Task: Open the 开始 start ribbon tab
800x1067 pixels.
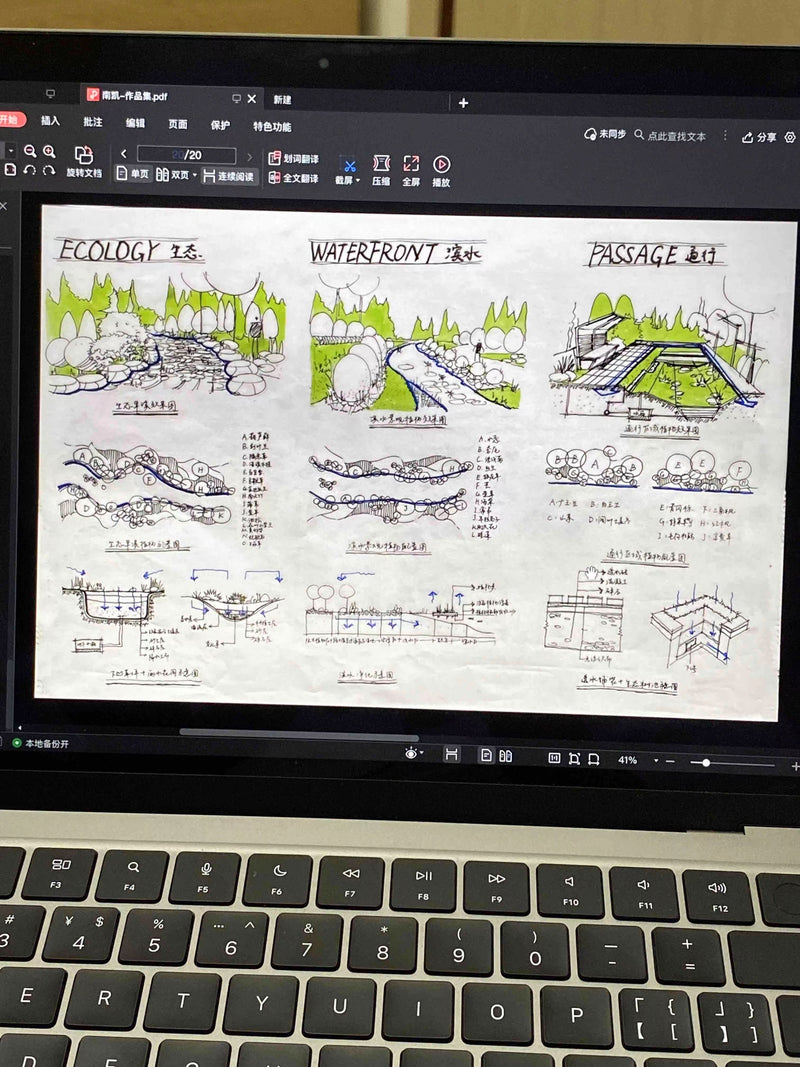Action: pos(10,120)
